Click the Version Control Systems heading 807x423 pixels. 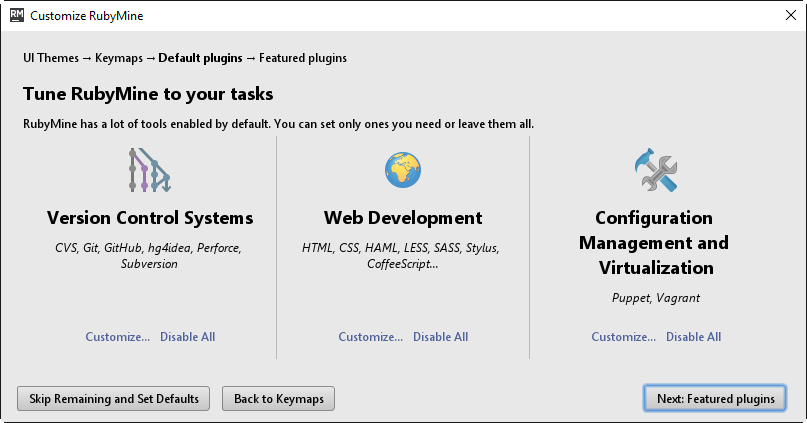click(x=150, y=218)
